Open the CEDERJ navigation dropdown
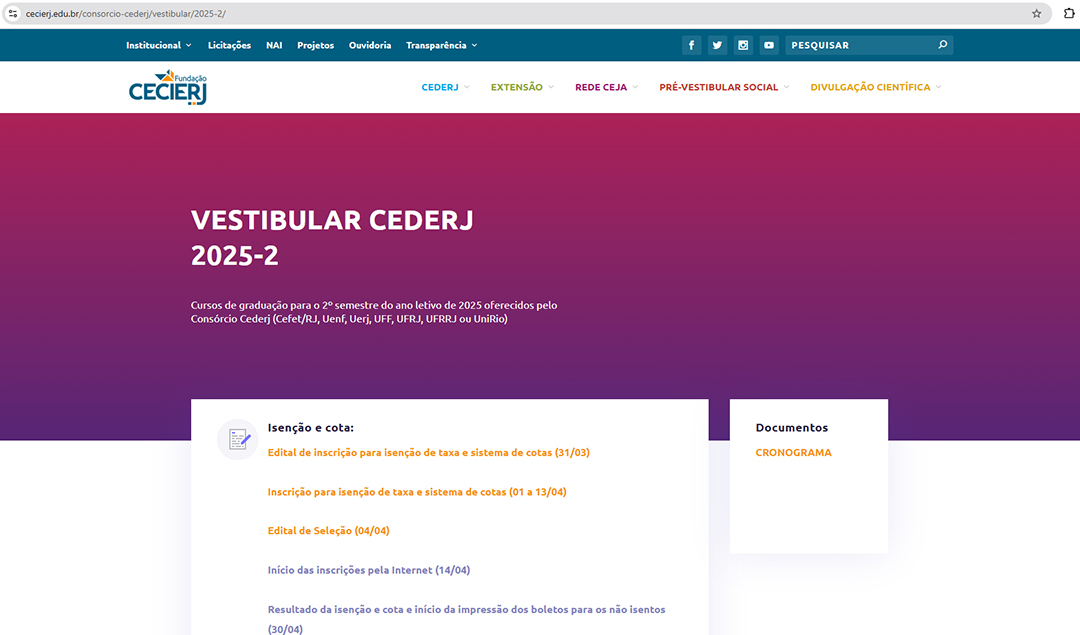 (x=445, y=87)
